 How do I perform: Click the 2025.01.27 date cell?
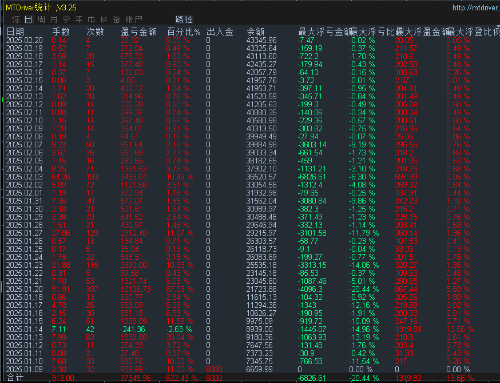[x=25, y=233]
